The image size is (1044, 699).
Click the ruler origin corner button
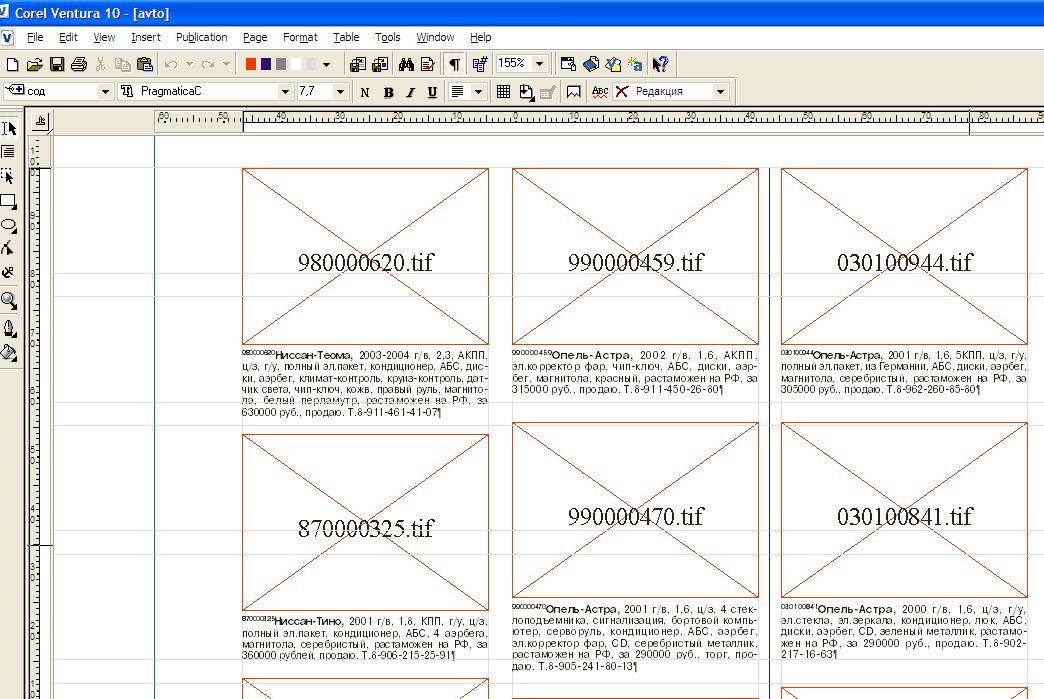pos(41,121)
